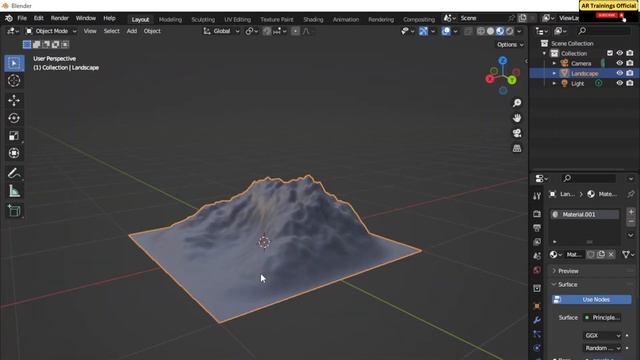Click the Principled surface shader button
This screenshot has width=640, height=360.
[602, 318]
